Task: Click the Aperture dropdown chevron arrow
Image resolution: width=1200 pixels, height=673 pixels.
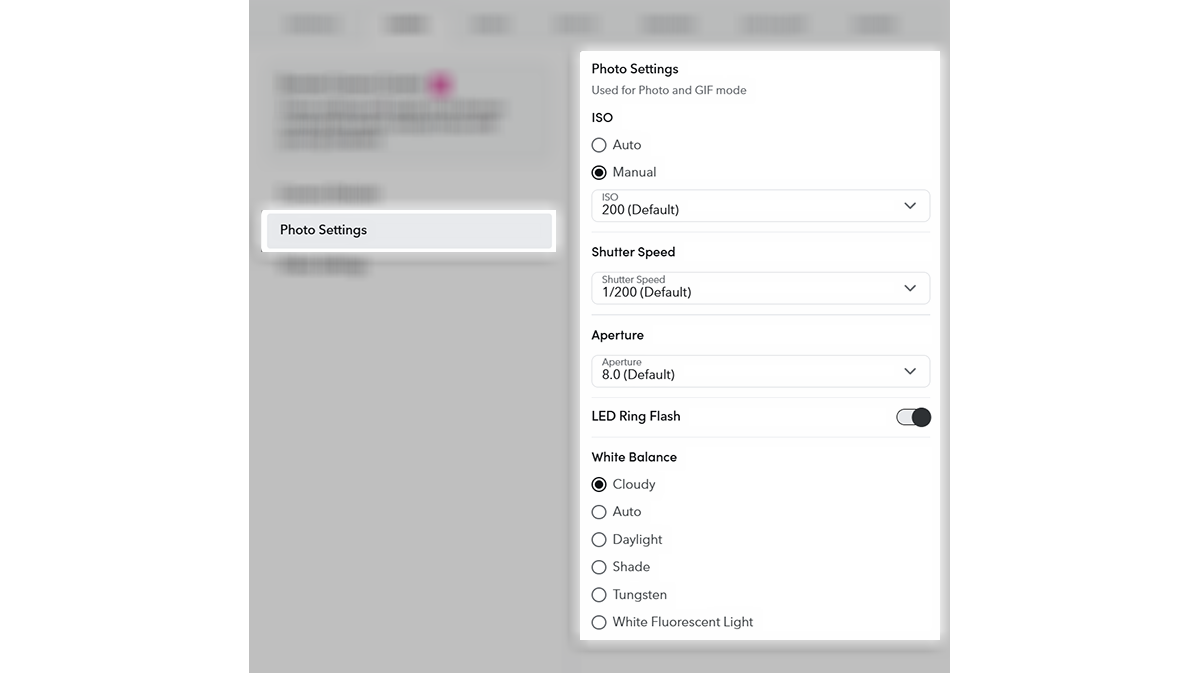Action: pyautogui.click(x=910, y=371)
